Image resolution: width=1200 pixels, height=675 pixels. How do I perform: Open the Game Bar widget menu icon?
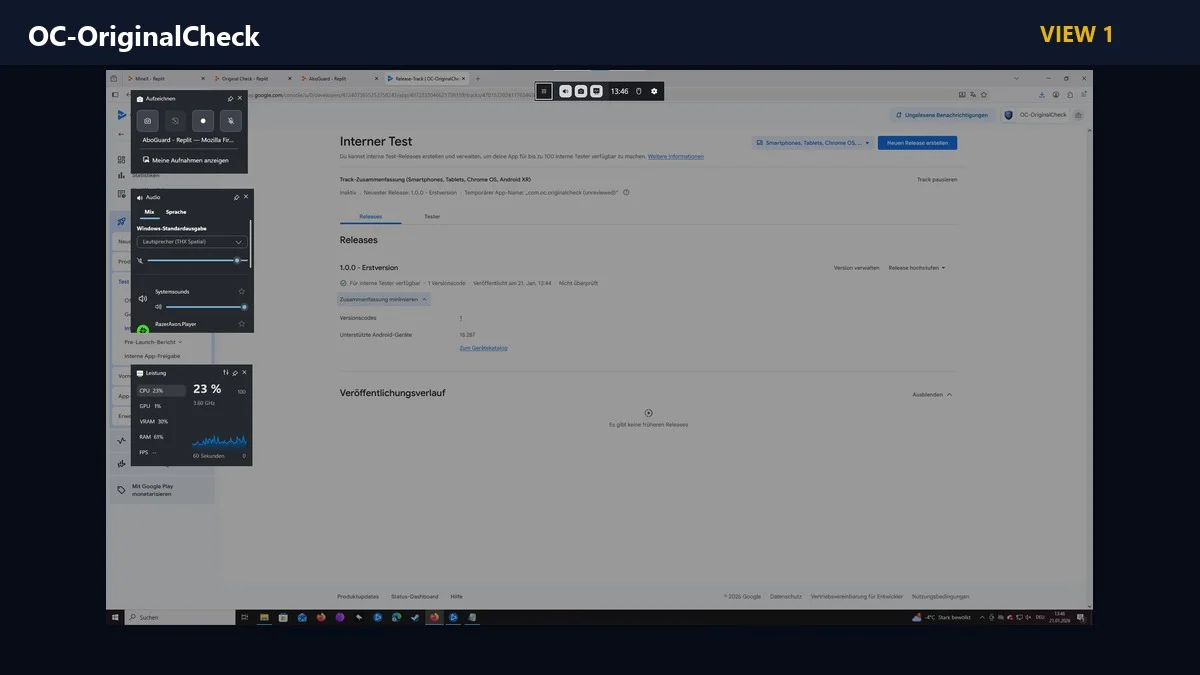pos(544,91)
